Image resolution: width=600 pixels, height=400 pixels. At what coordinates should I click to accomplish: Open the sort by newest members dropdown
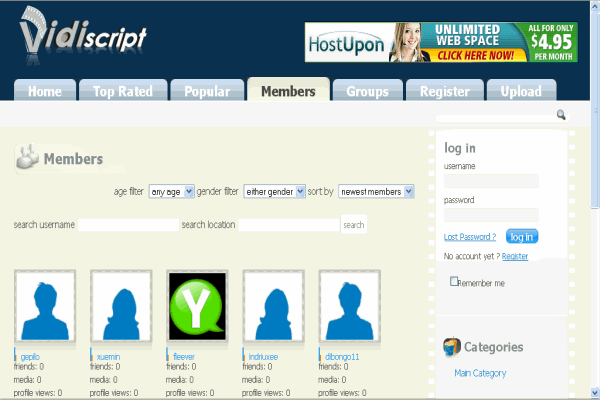[376, 191]
